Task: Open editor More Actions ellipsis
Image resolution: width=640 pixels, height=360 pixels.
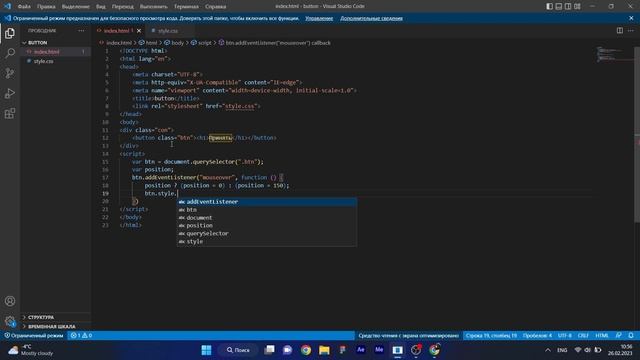Action: click(631, 31)
